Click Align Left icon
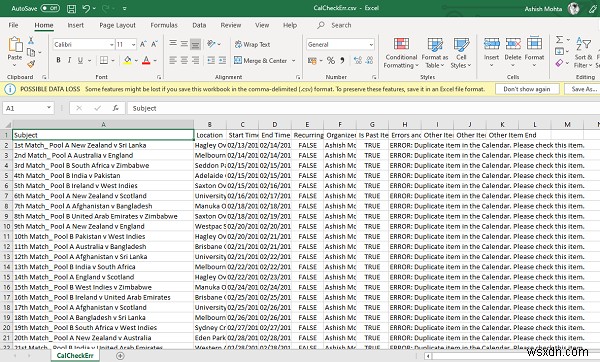The width and height of the screenshot is (600, 362). (173, 60)
